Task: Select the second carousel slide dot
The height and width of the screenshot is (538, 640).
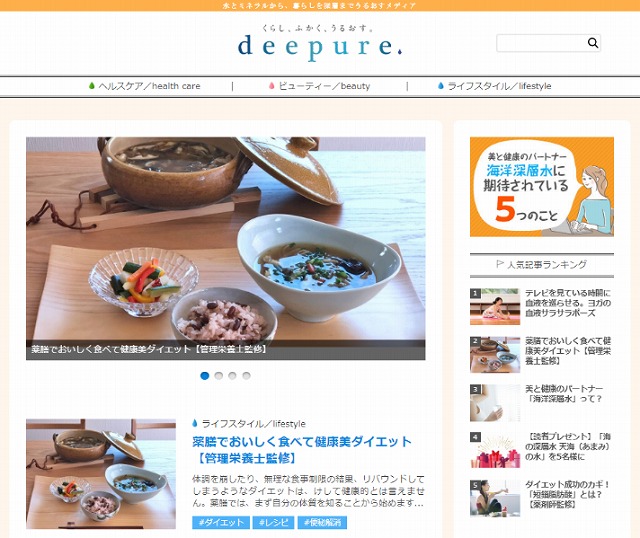Action: [219, 376]
